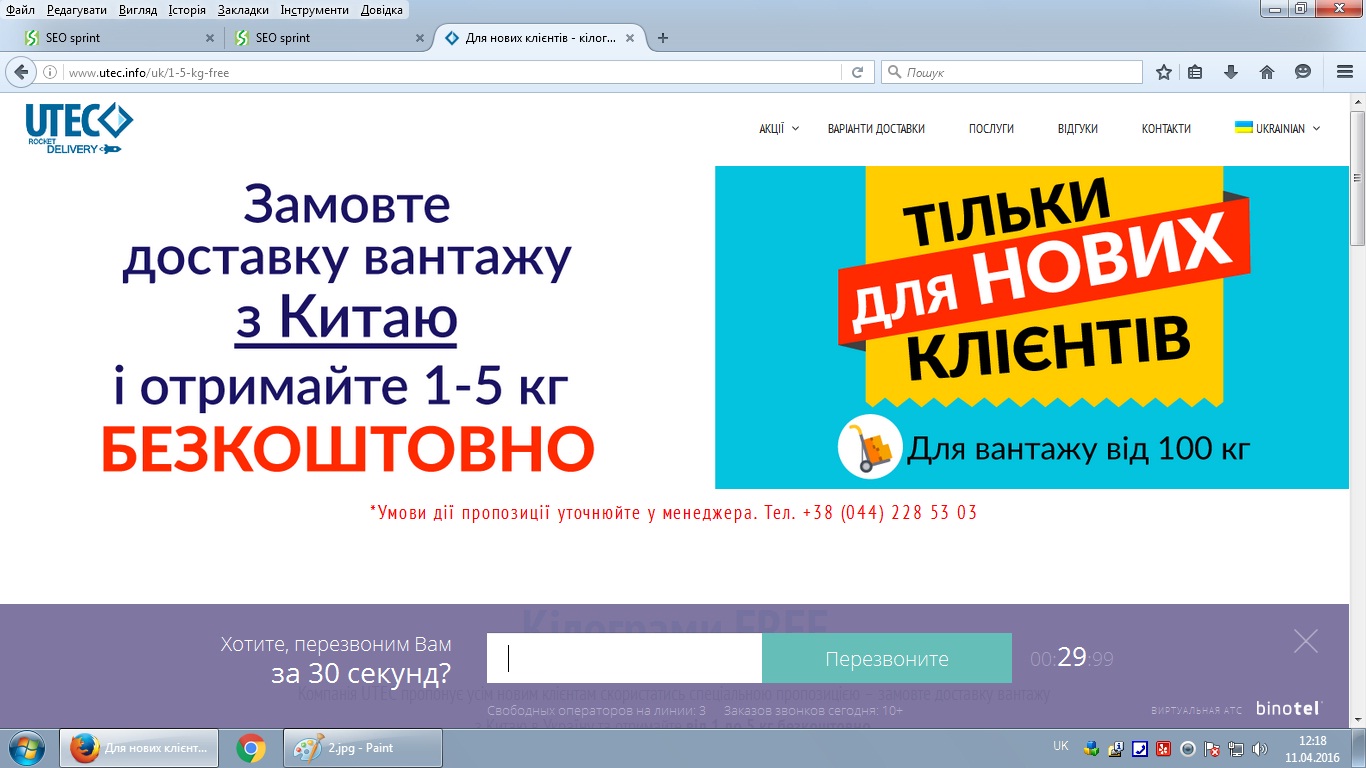This screenshot has width=1366, height=768.
Task: Open Windows Start button
Action: click(x=24, y=748)
